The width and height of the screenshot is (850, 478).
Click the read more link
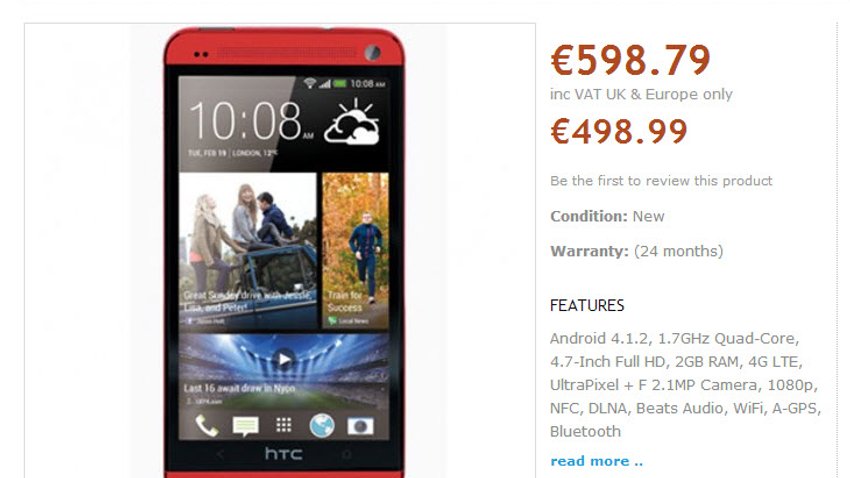[x=596, y=461]
